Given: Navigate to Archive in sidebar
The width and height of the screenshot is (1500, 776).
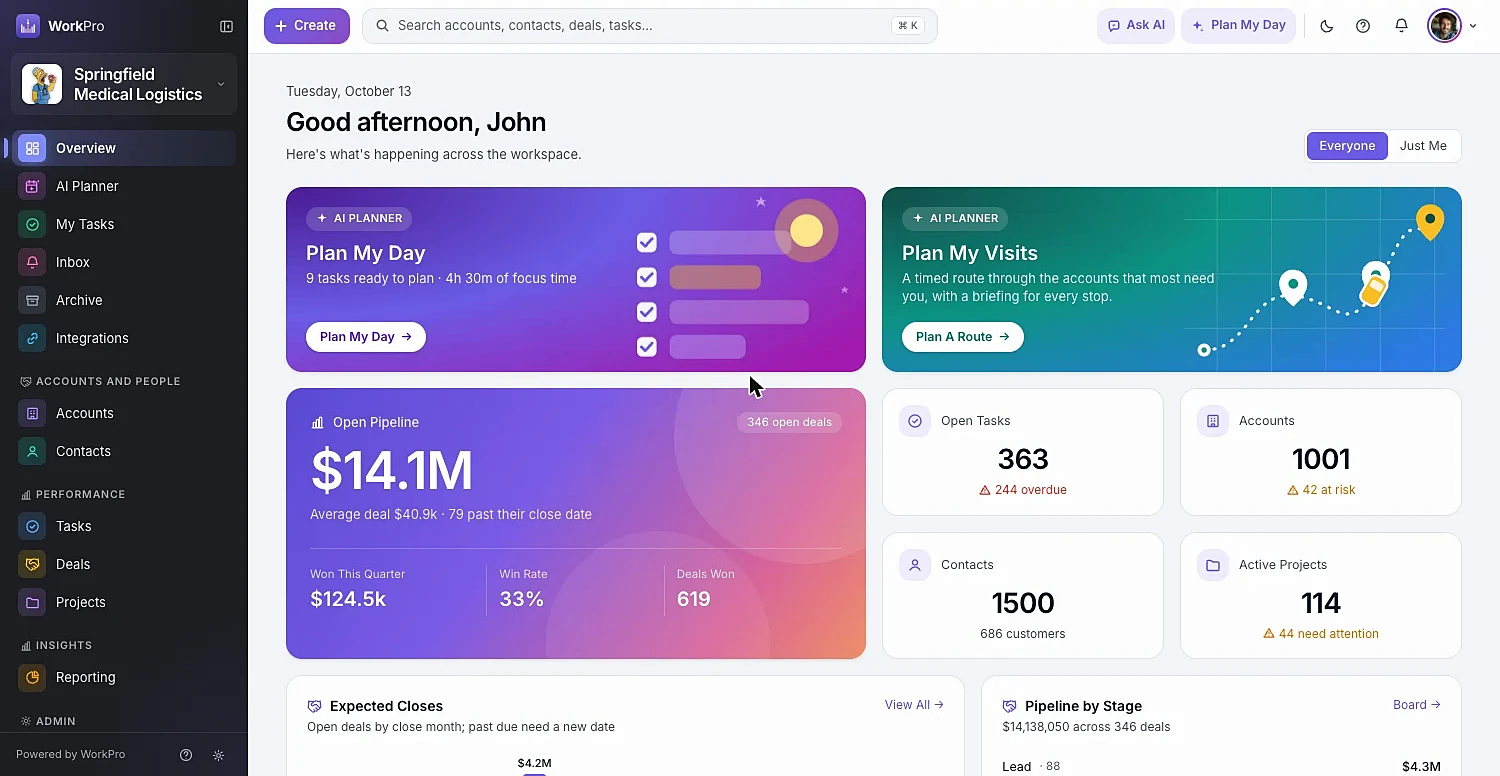Looking at the screenshot, I should [x=124, y=300].
